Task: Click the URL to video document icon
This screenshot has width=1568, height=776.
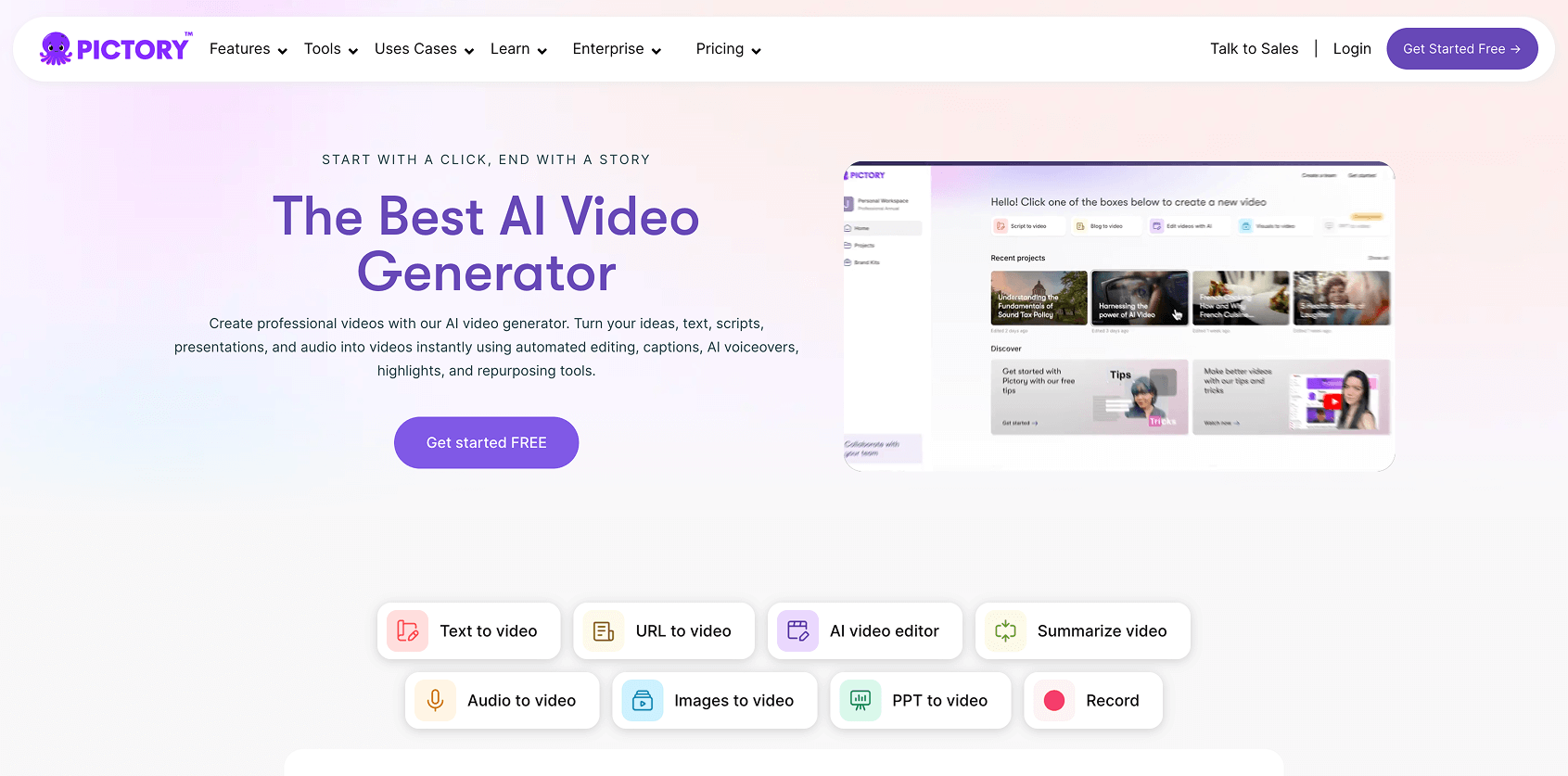Action: 604,631
